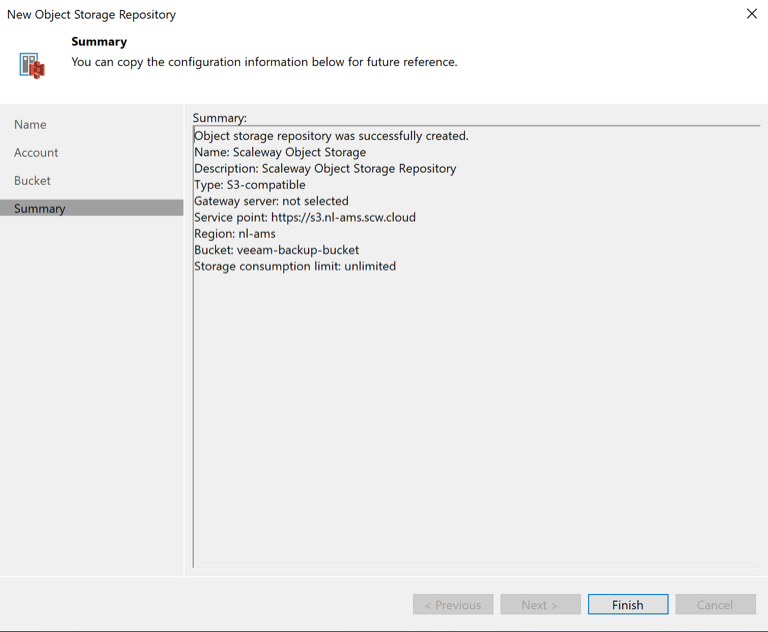Click the Type: S3-compatible line
The height and width of the screenshot is (632, 768).
point(250,185)
